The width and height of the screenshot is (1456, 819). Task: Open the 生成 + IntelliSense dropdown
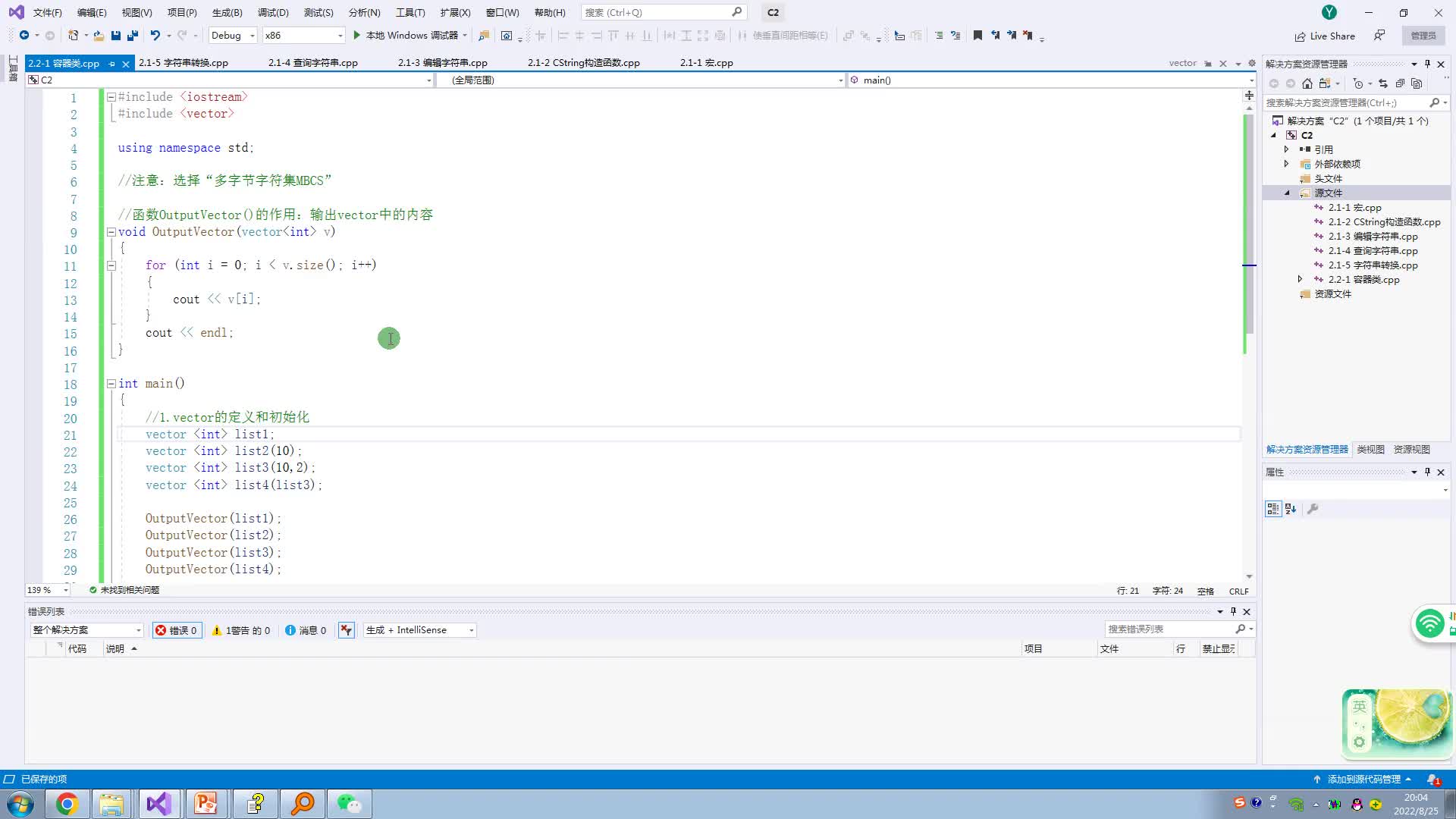click(419, 630)
